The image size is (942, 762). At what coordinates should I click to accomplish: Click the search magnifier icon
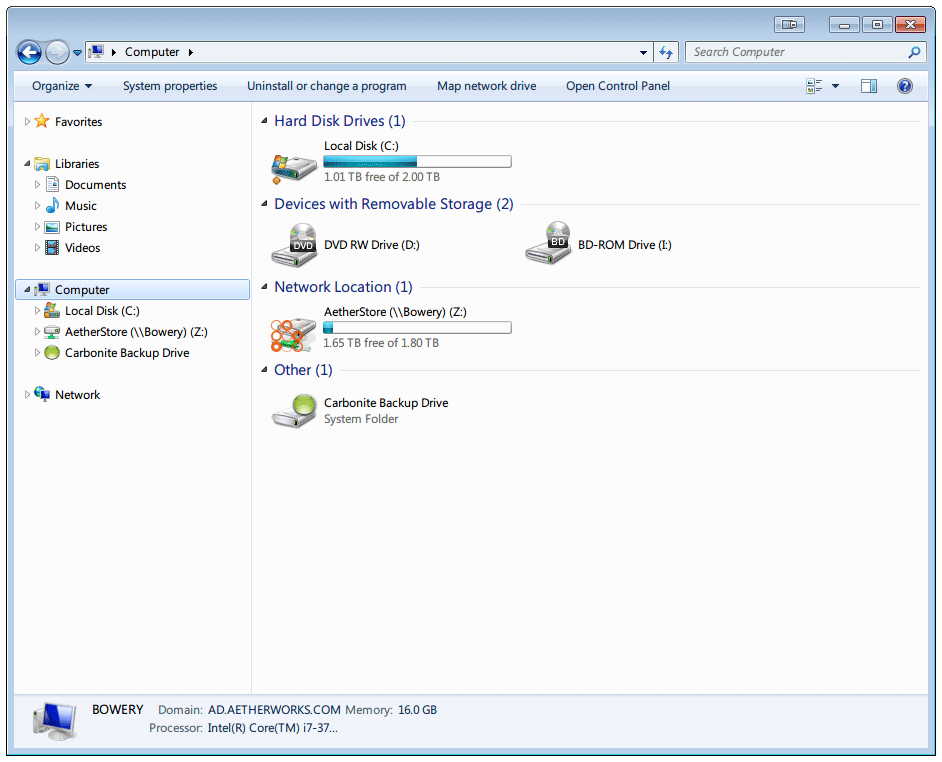coord(914,52)
